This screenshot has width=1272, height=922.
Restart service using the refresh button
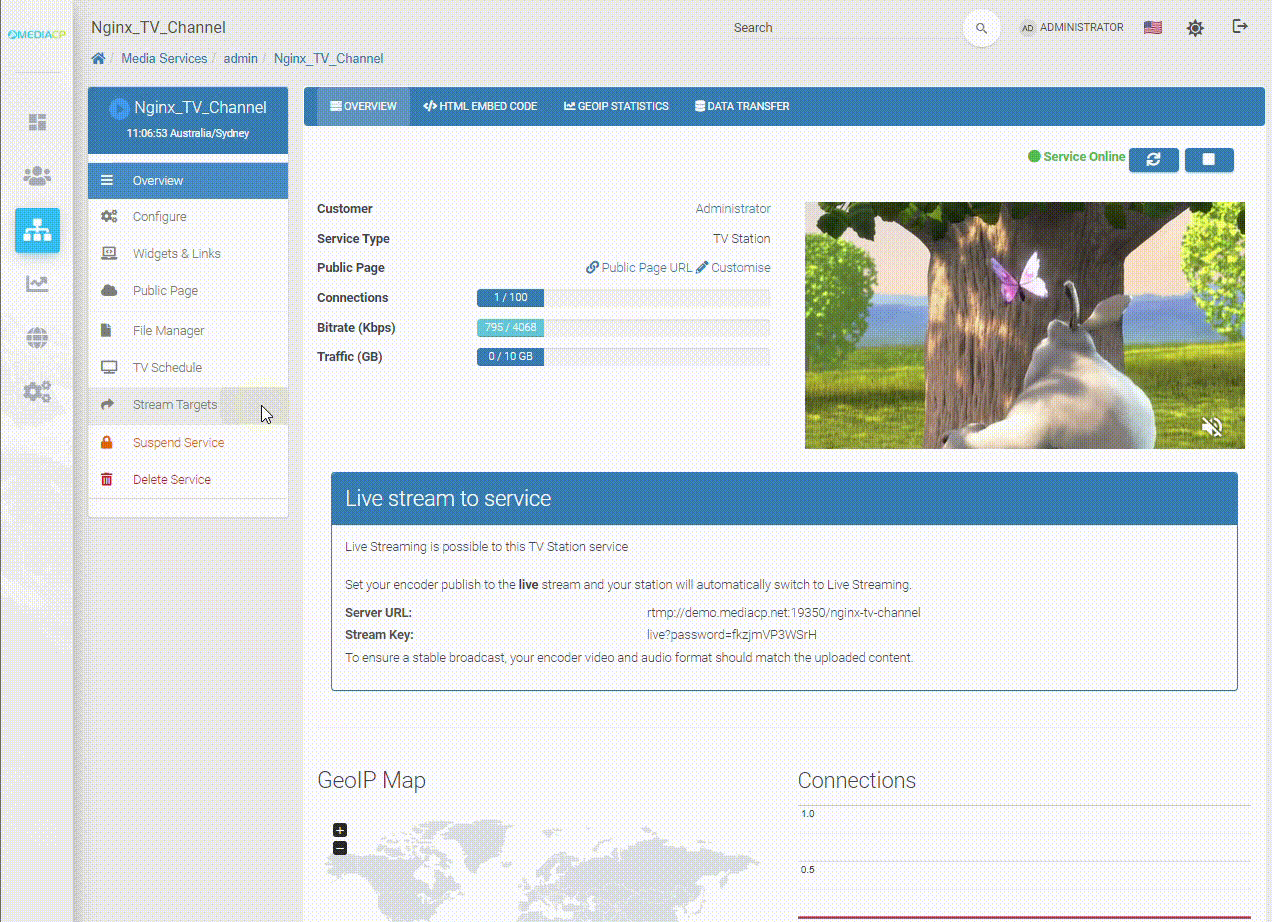[x=1153, y=160]
